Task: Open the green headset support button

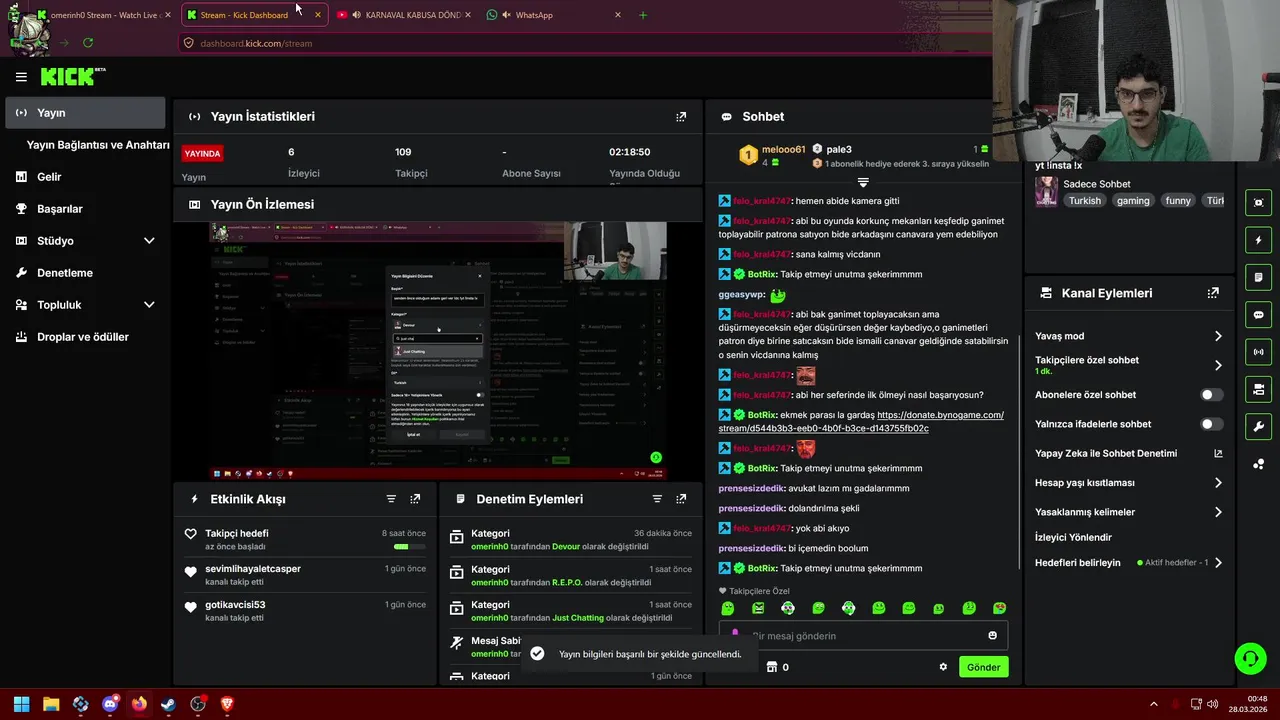Action: (1250, 658)
